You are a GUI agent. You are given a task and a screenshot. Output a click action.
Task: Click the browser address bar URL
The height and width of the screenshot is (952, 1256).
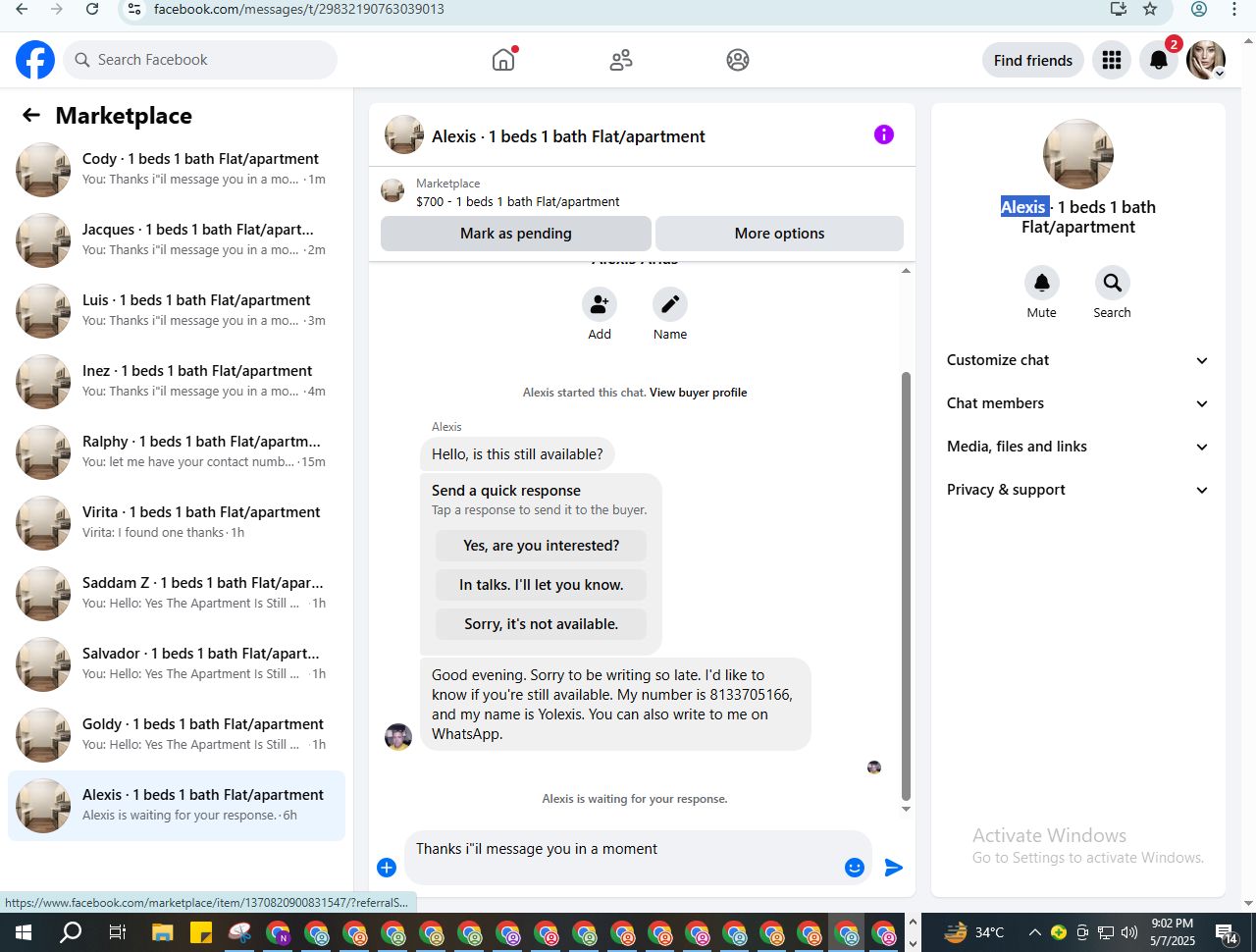pyautogui.click(x=299, y=9)
